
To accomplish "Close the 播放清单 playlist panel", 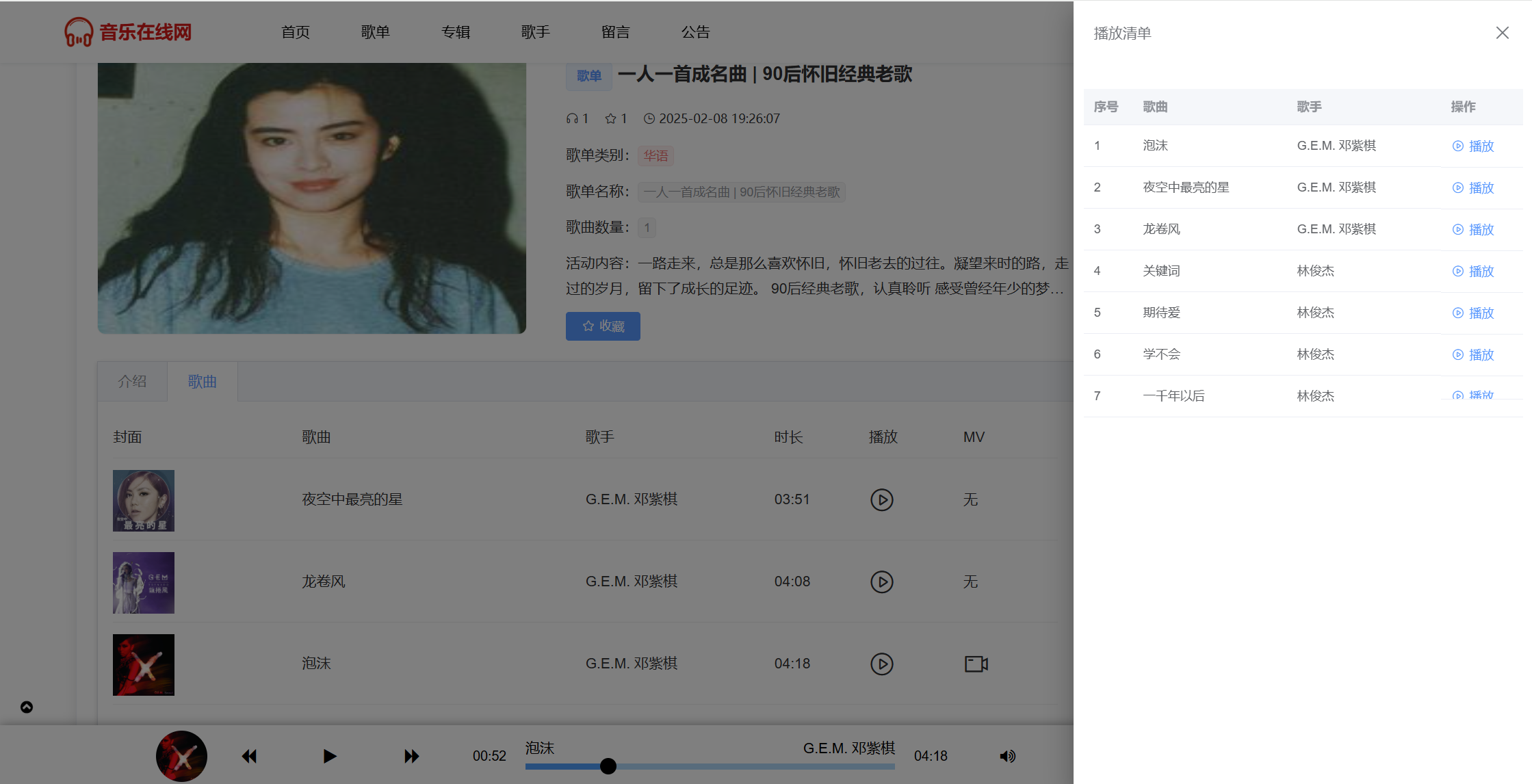I will (1502, 33).
